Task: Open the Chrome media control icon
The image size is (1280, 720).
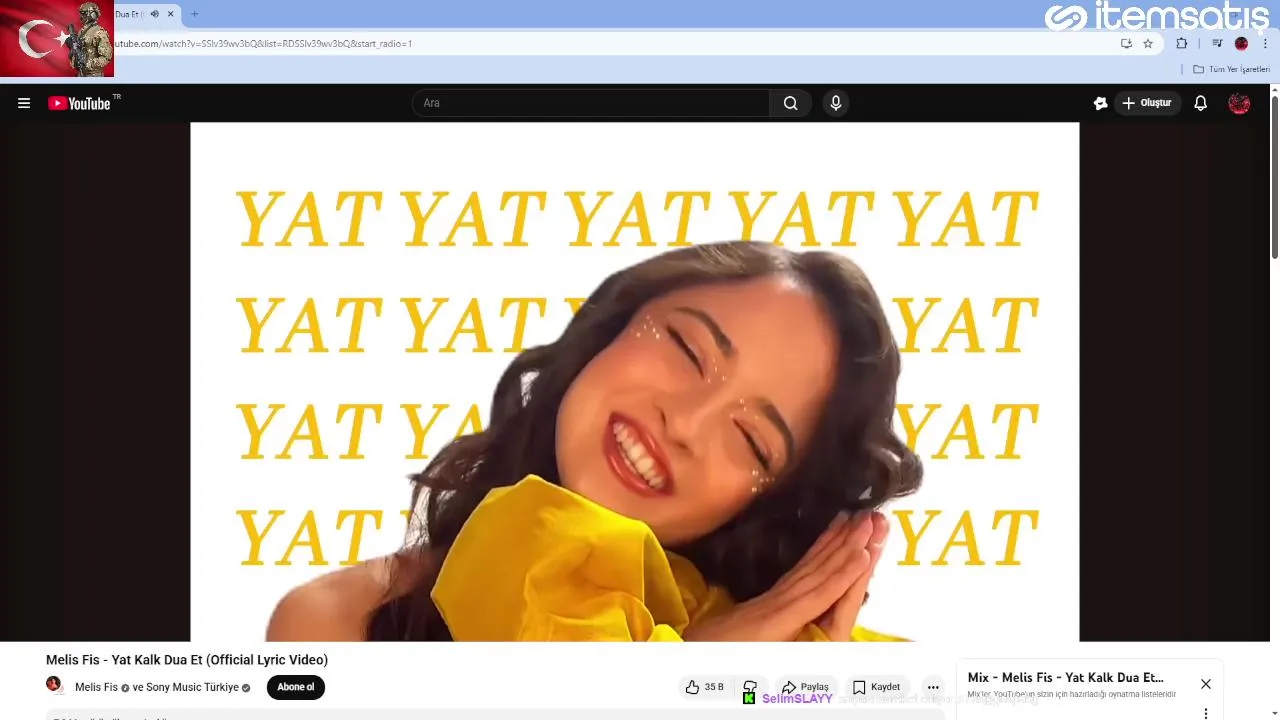Action: (1217, 43)
